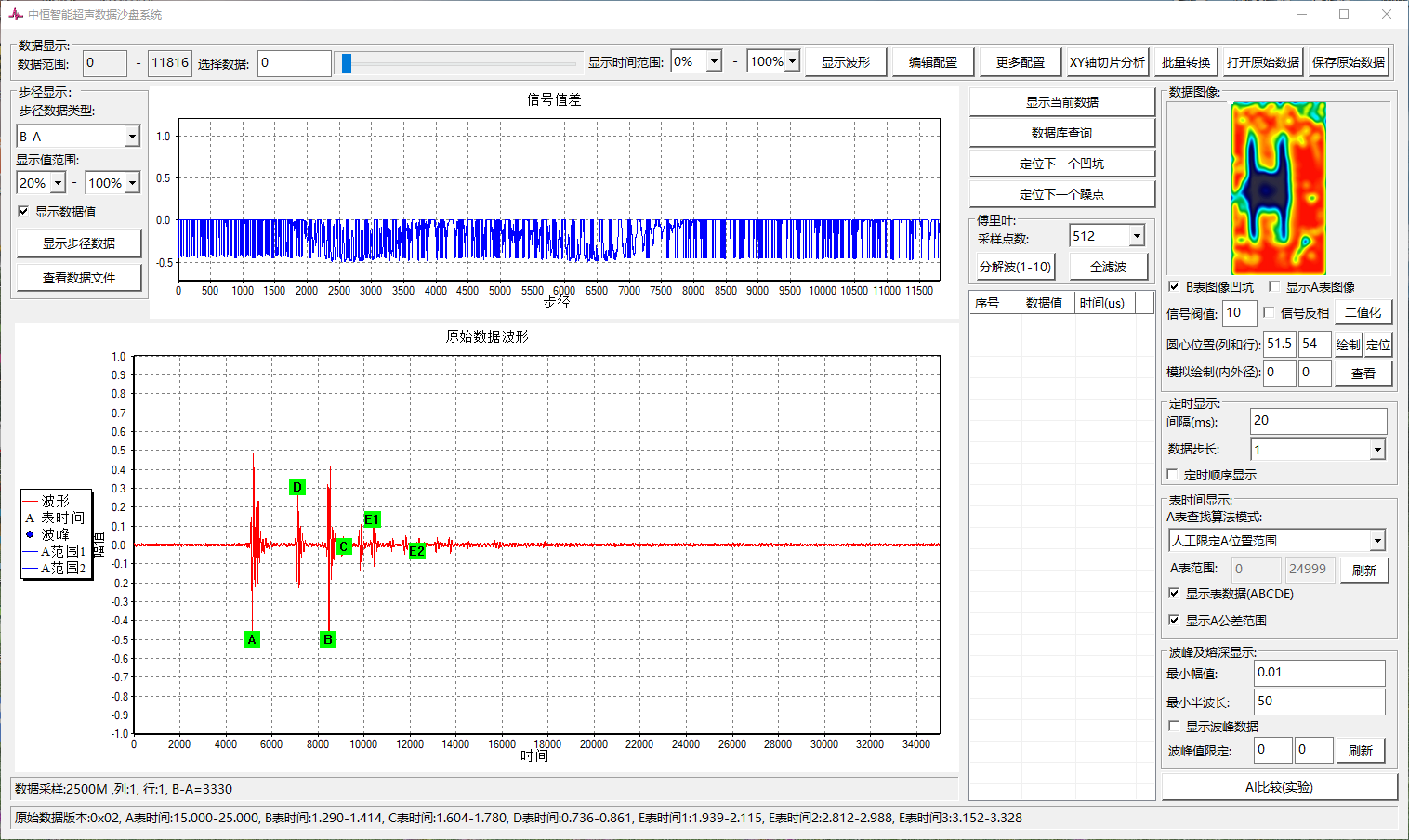Screen dimensions: 1409x840
Task: Click the 显示波形 button
Action: (846, 62)
